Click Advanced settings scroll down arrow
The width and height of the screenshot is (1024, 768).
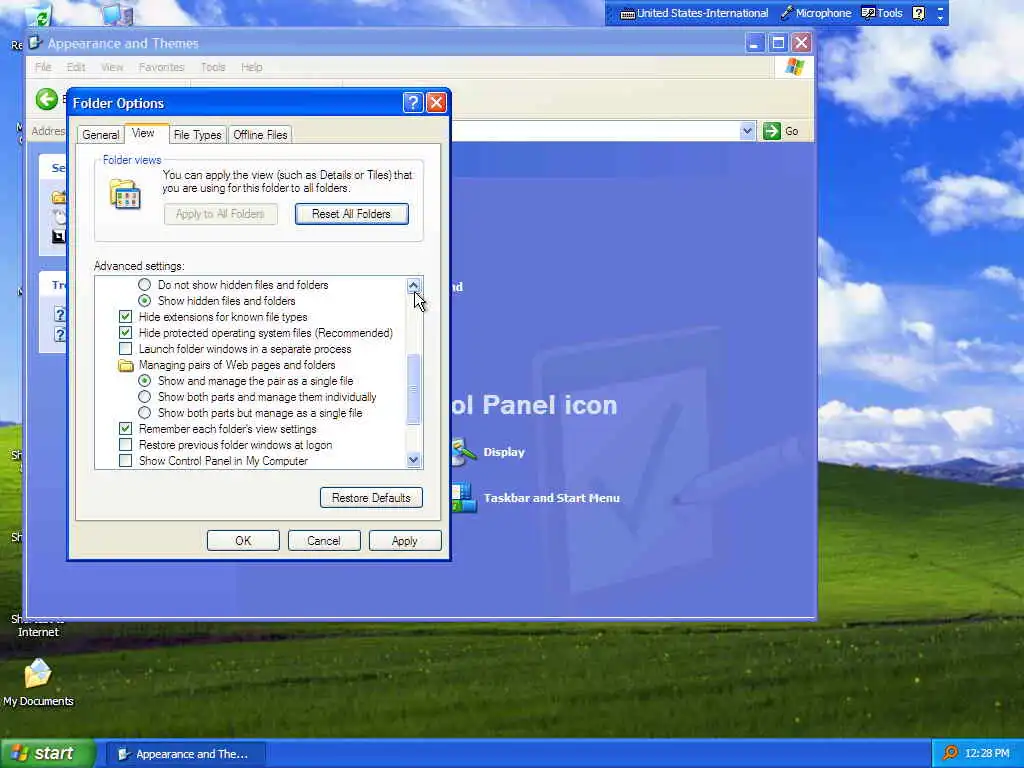pyautogui.click(x=413, y=460)
